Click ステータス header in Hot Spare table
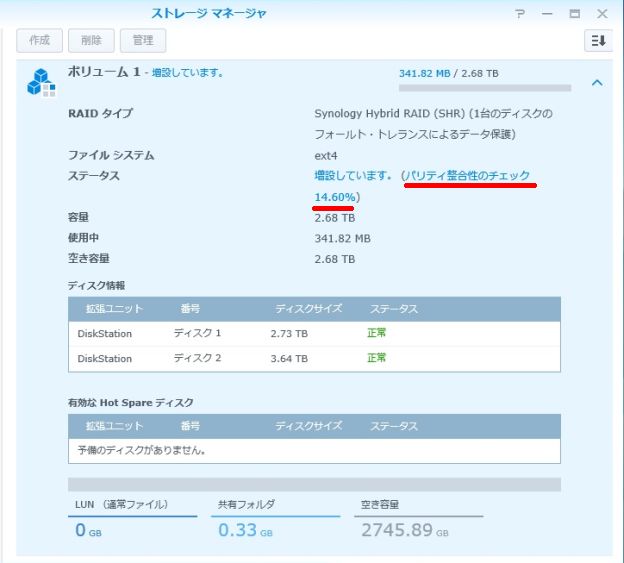This screenshot has height=563, width=624. tap(394, 426)
